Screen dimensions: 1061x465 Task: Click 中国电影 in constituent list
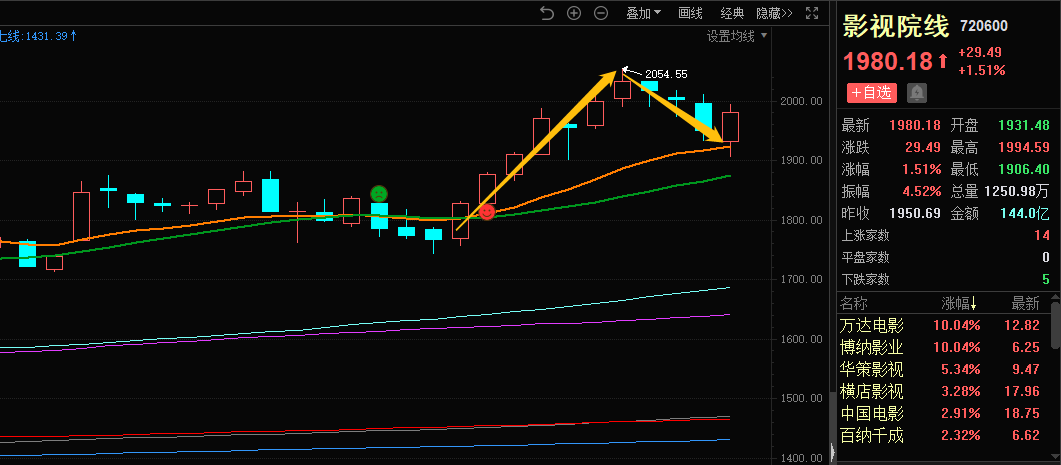pos(872,413)
